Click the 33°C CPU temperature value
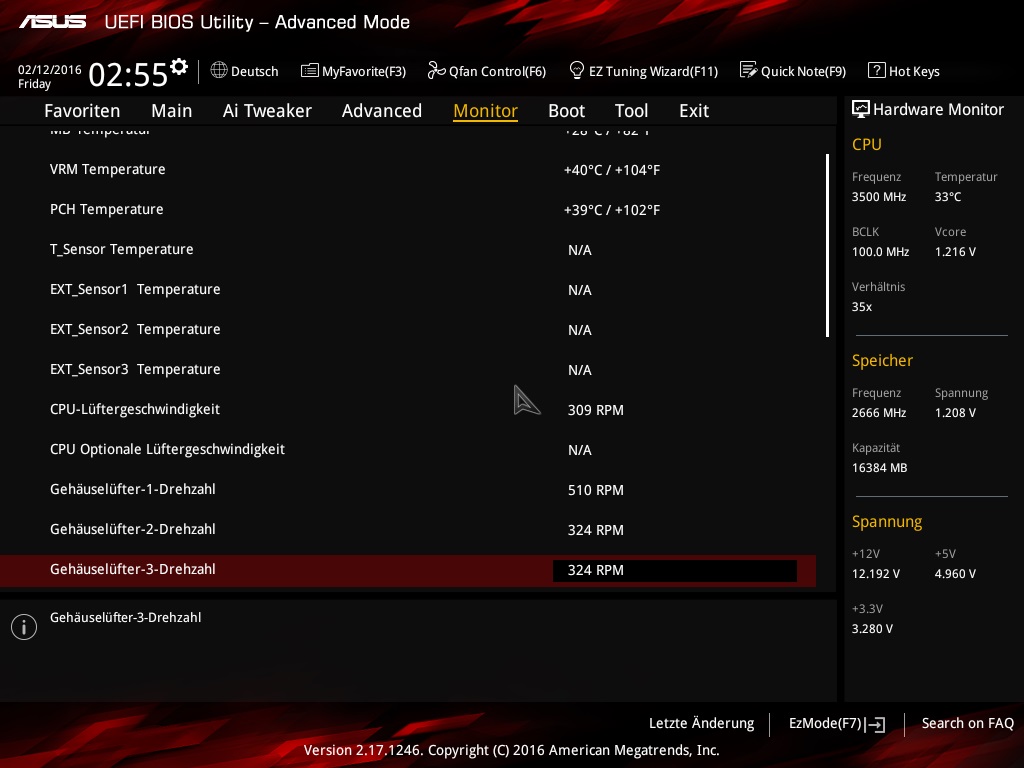This screenshot has height=768, width=1024. [948, 197]
